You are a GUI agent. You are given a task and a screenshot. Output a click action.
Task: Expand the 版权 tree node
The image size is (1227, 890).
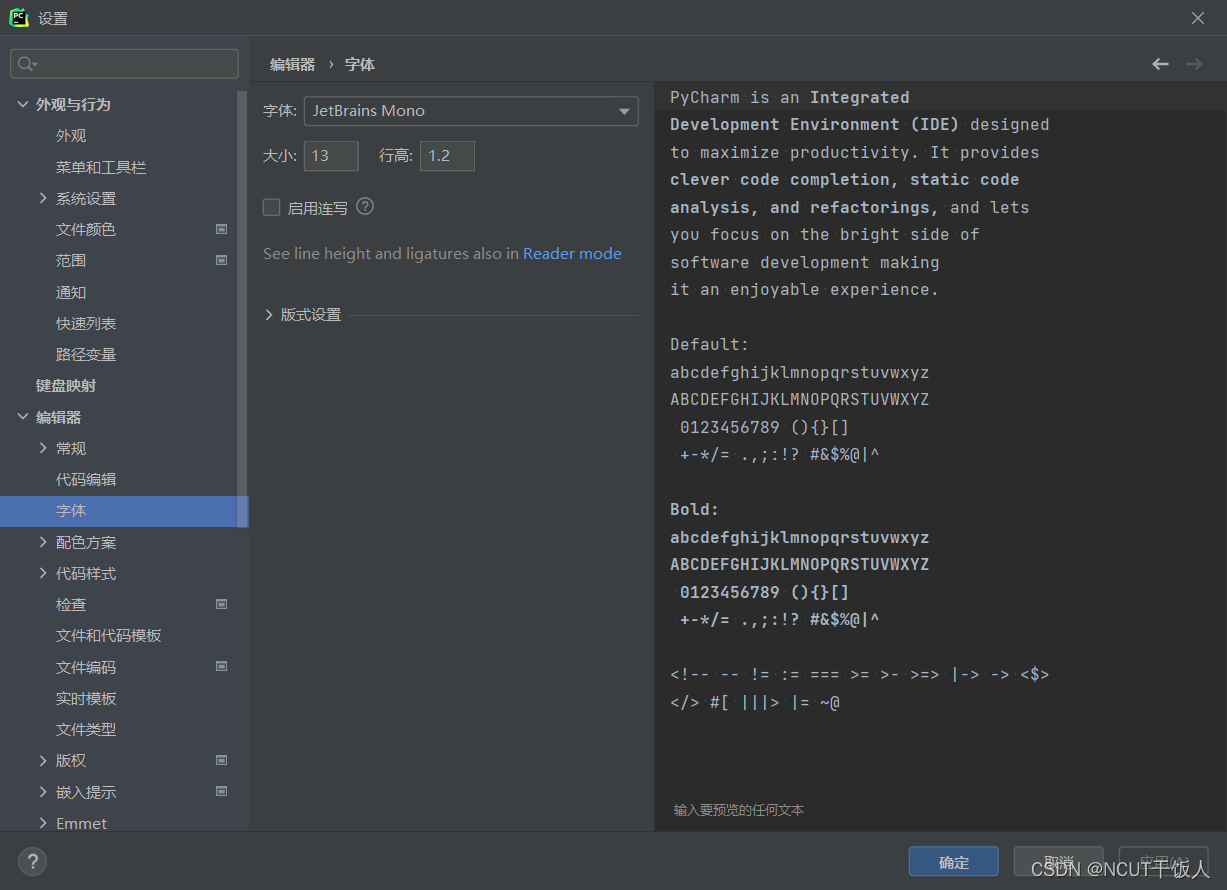43,760
